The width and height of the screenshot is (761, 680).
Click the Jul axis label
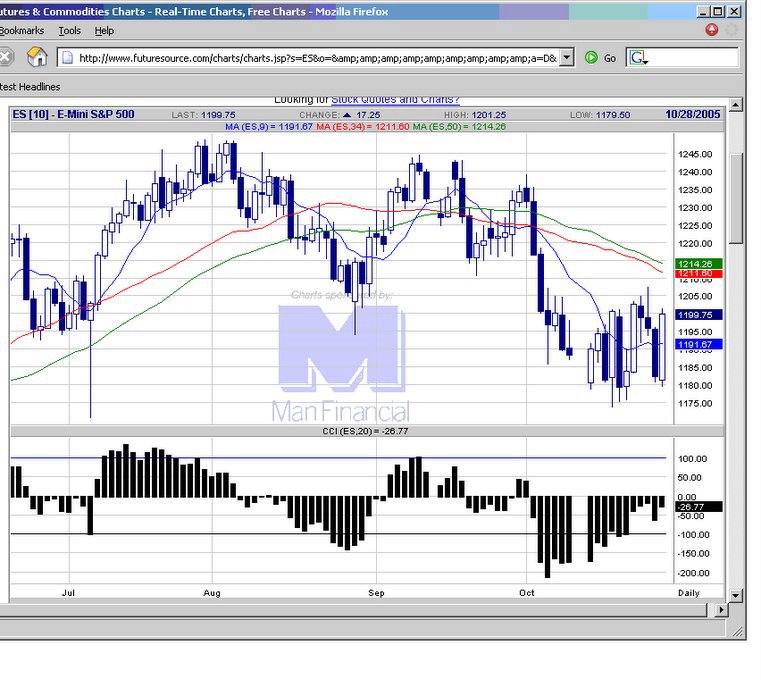[68, 593]
